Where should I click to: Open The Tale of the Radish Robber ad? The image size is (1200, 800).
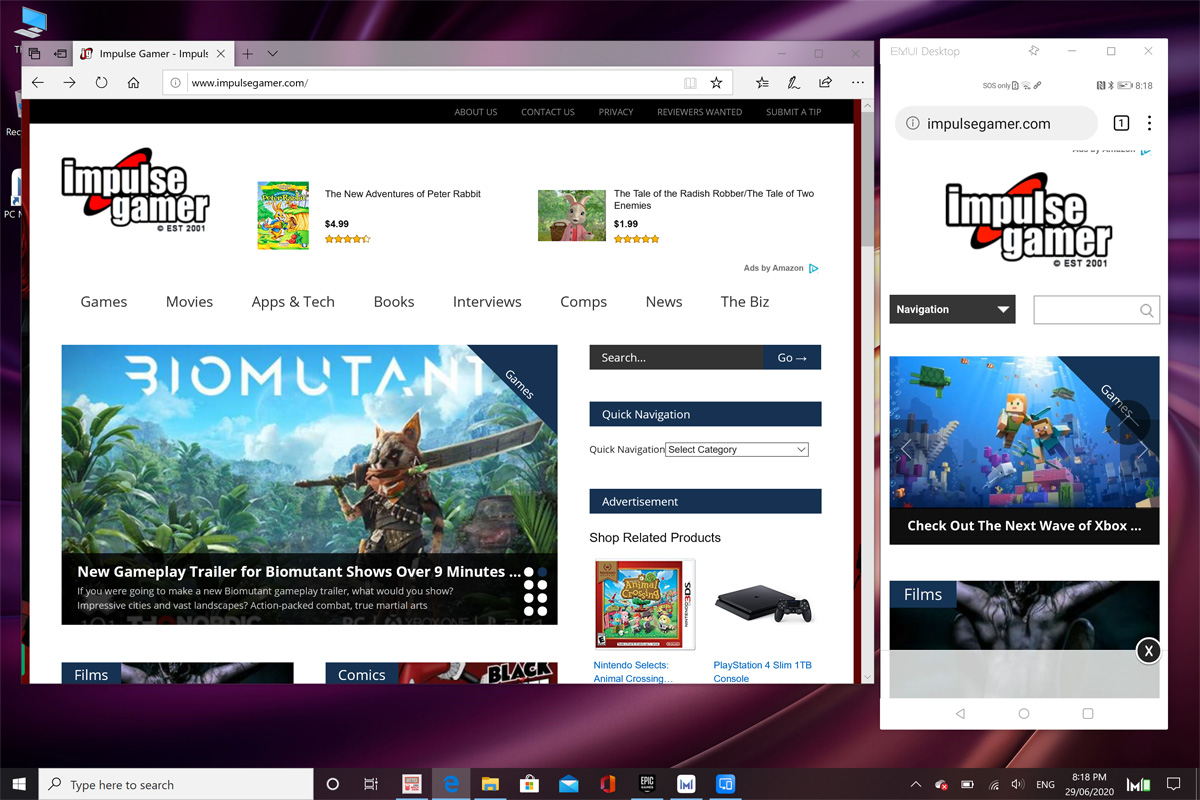[714, 199]
